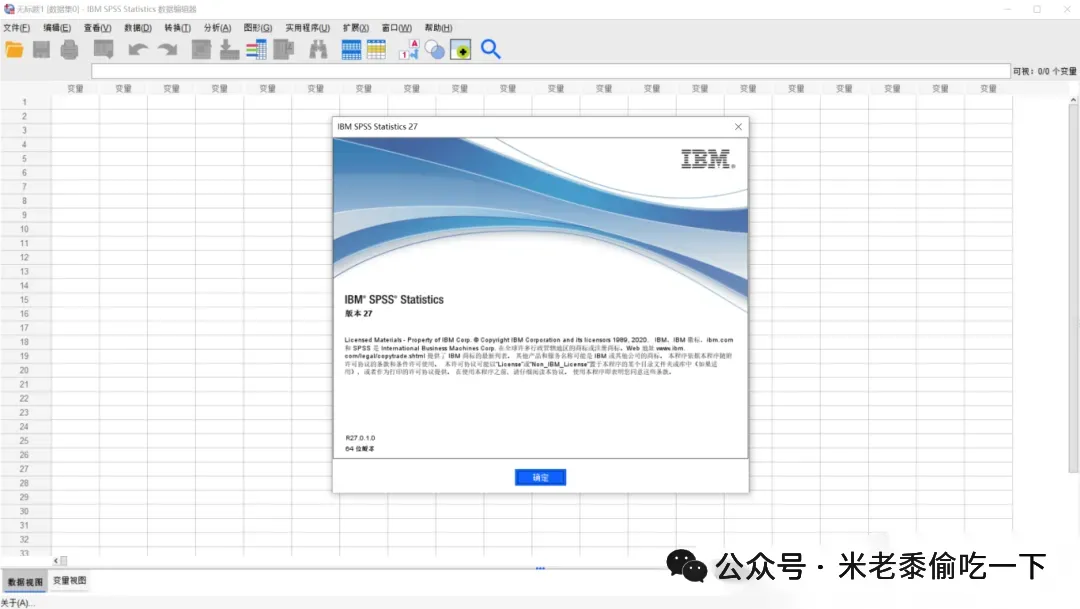Open the 转换(T) menu
This screenshot has width=1080, height=609.
(x=178, y=28)
